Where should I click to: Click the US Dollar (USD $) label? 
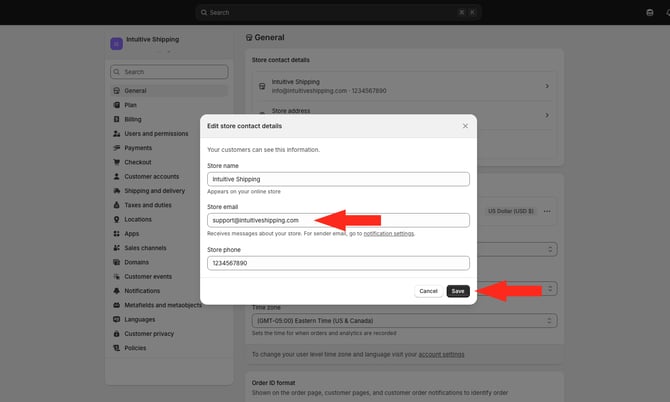(x=511, y=211)
